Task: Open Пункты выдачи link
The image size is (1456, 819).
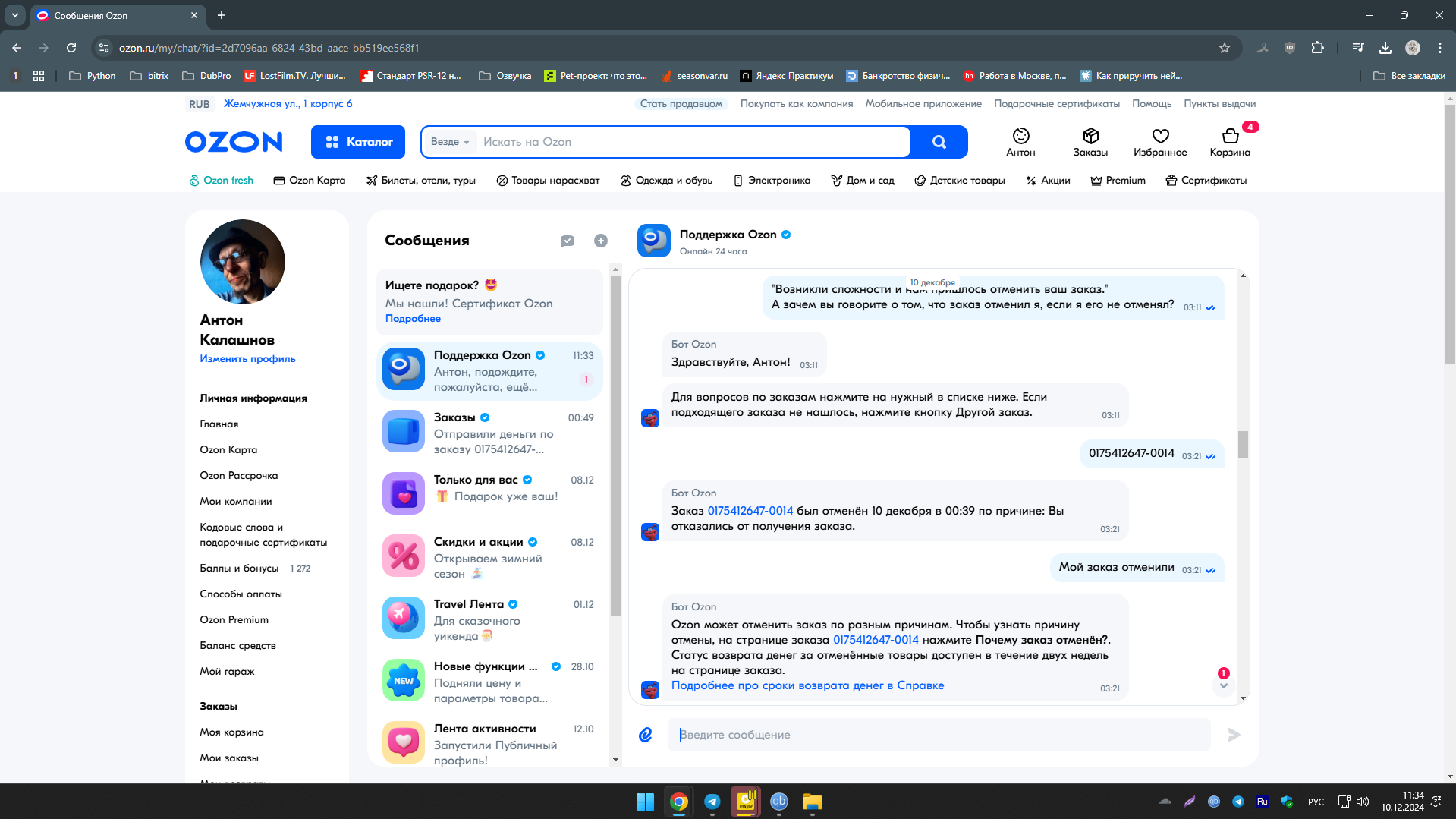Action: click(1219, 104)
